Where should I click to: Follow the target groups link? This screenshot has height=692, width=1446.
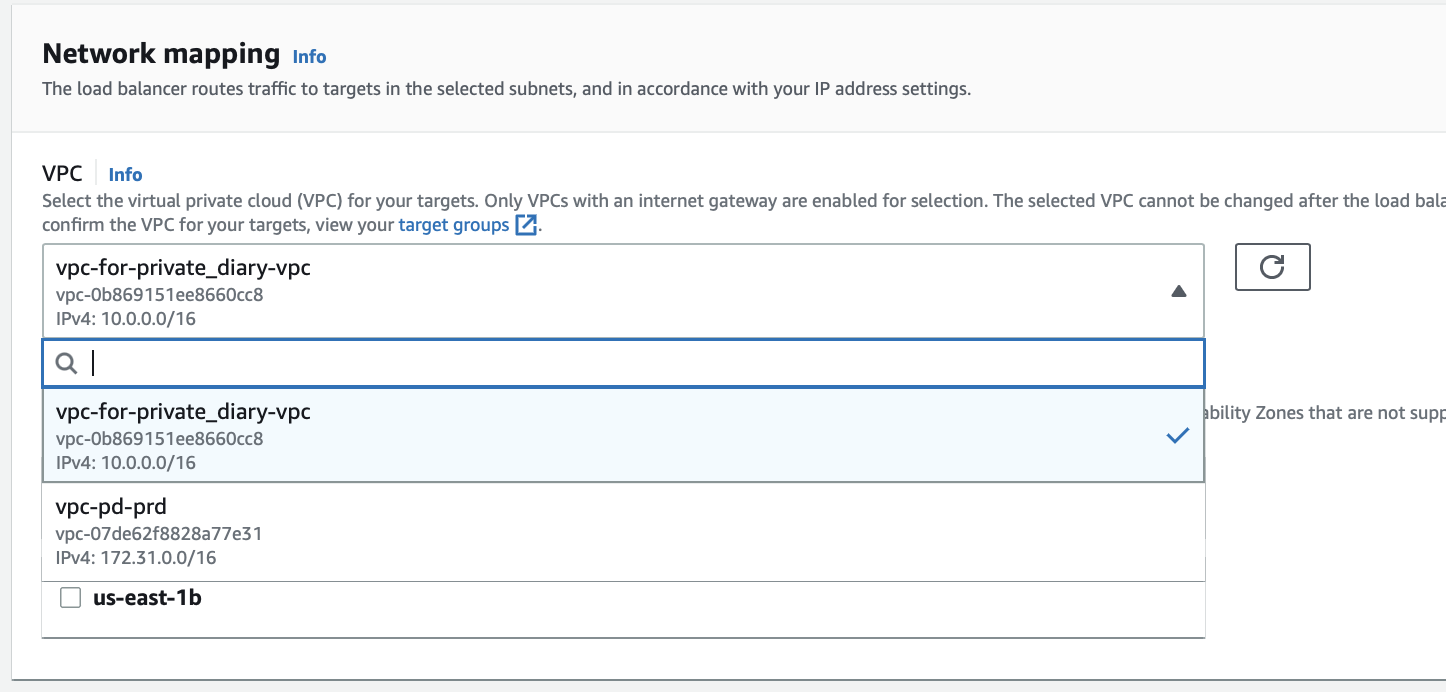(453, 225)
